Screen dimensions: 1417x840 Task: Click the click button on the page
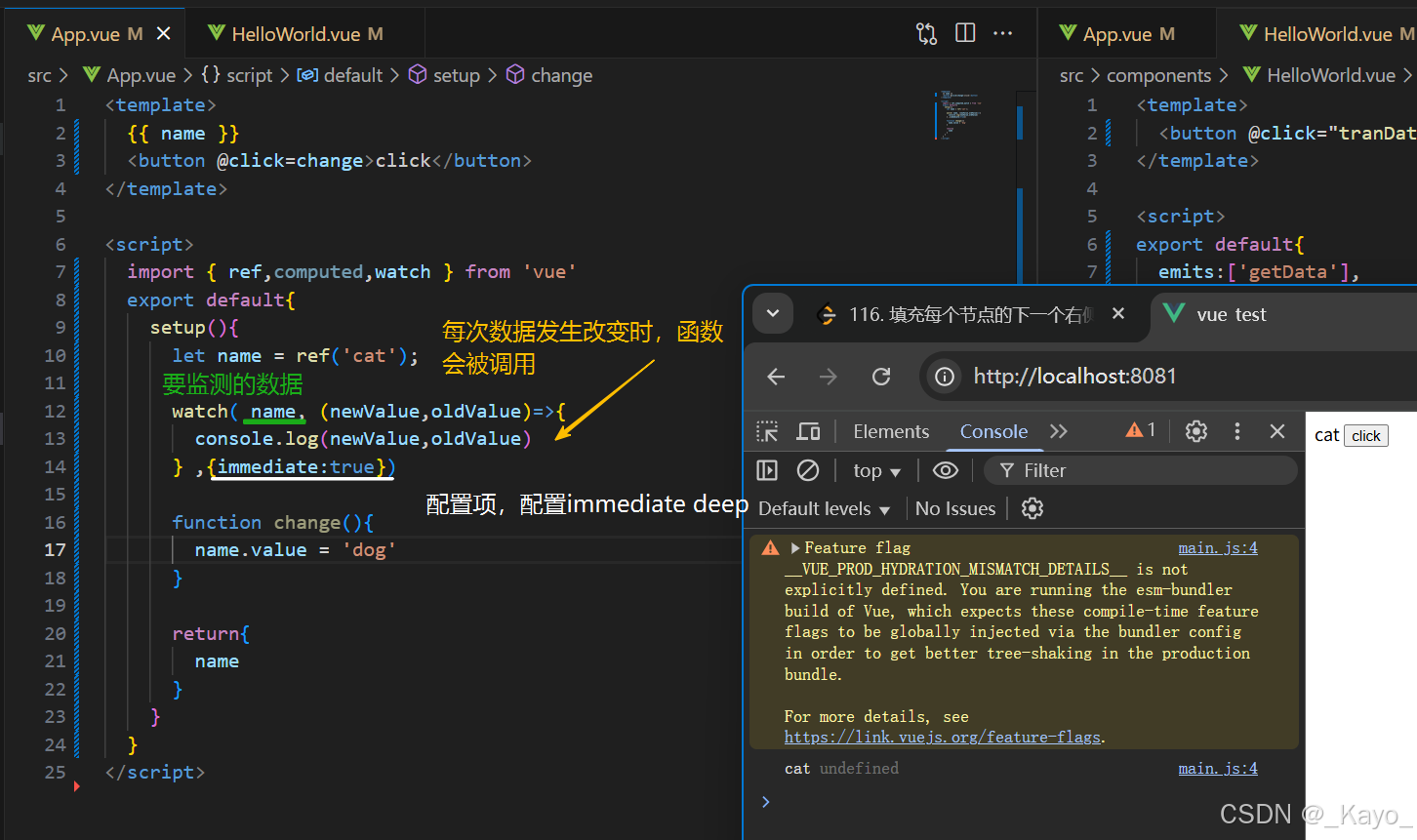pos(1366,436)
